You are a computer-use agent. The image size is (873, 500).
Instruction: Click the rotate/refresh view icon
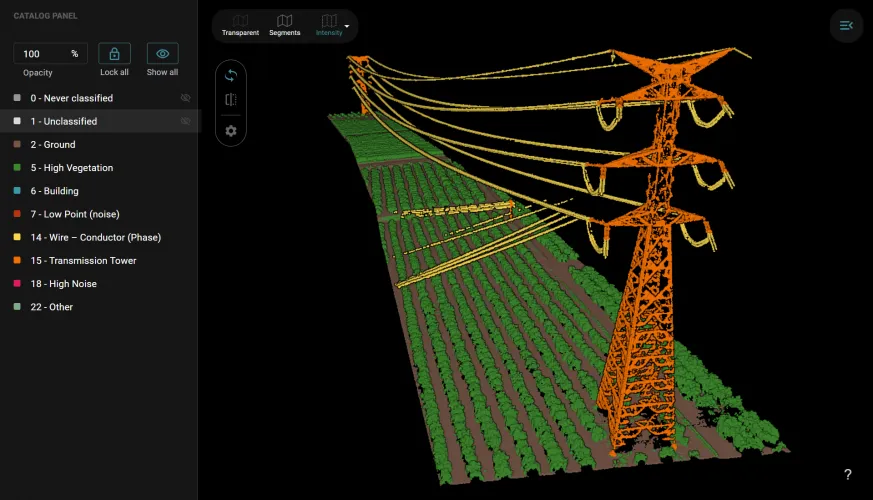point(231,75)
